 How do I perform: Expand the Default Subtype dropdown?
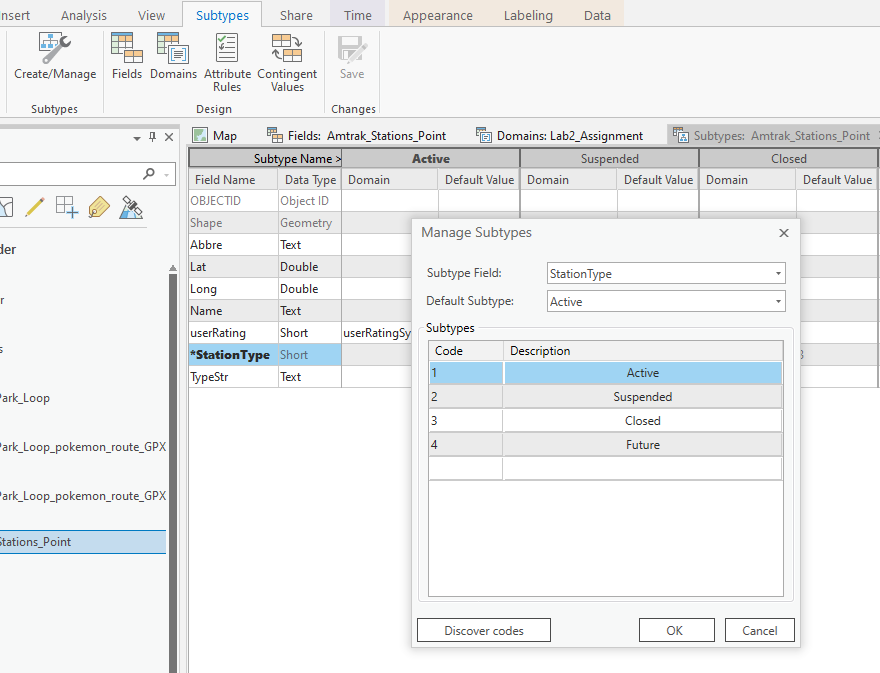[x=778, y=301]
